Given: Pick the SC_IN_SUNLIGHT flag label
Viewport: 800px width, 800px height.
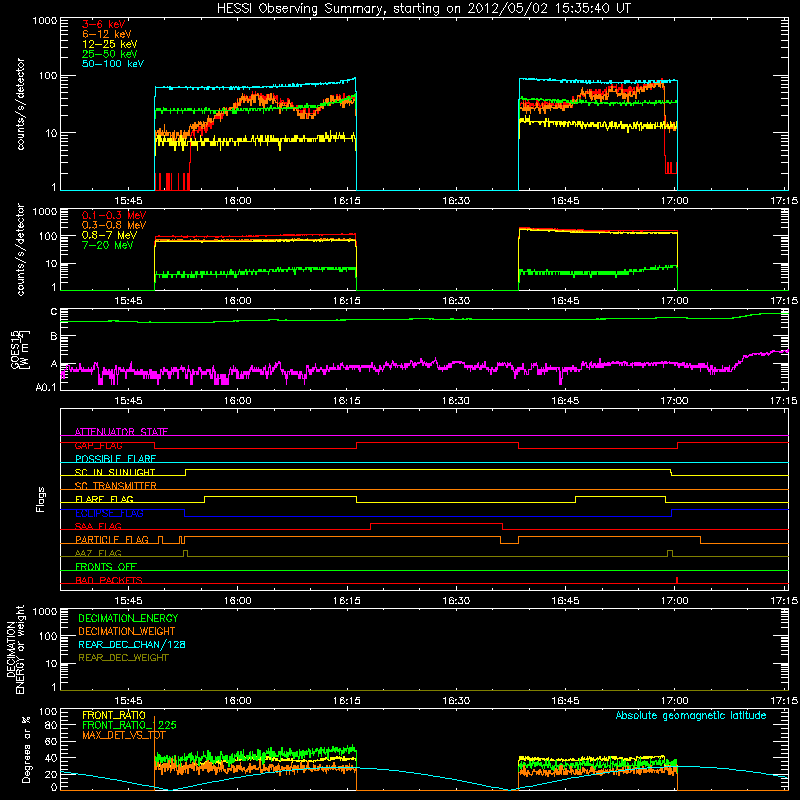Looking at the screenshot, I should 115,472.
